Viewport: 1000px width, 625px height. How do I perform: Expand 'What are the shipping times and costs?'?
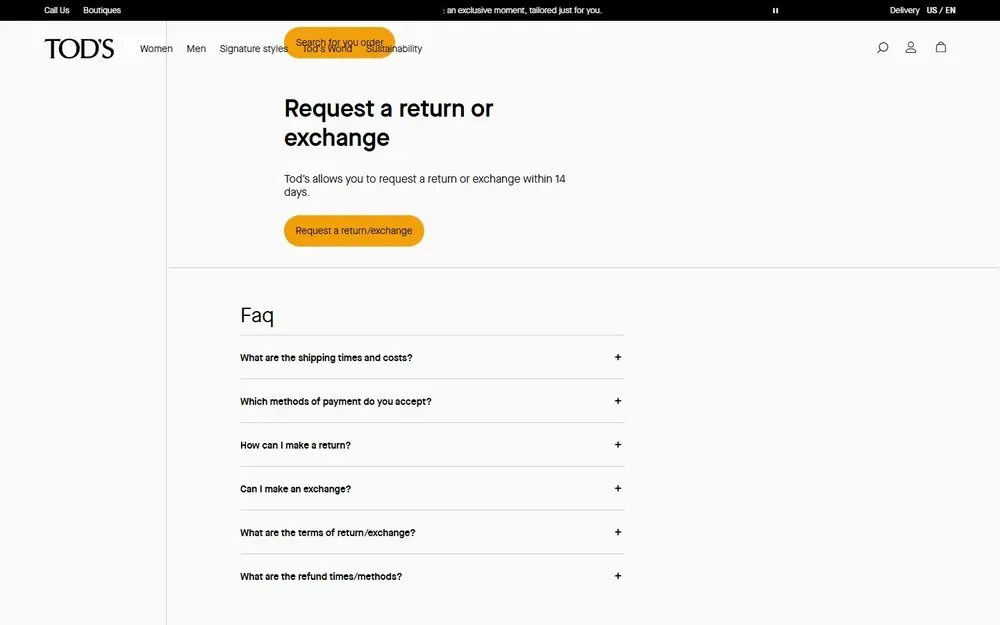tap(432, 357)
